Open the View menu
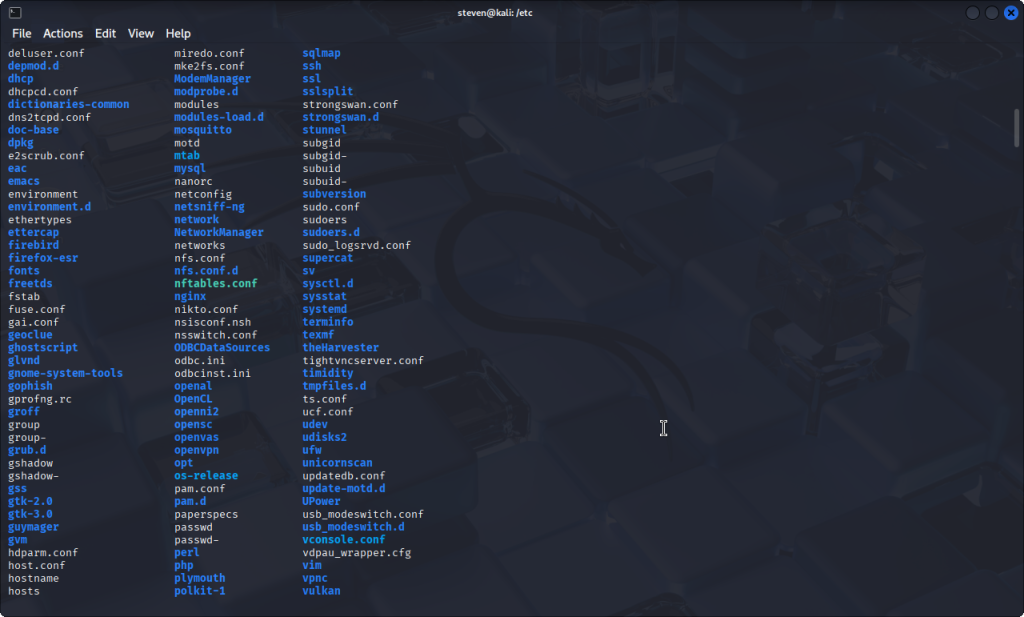 (x=141, y=33)
